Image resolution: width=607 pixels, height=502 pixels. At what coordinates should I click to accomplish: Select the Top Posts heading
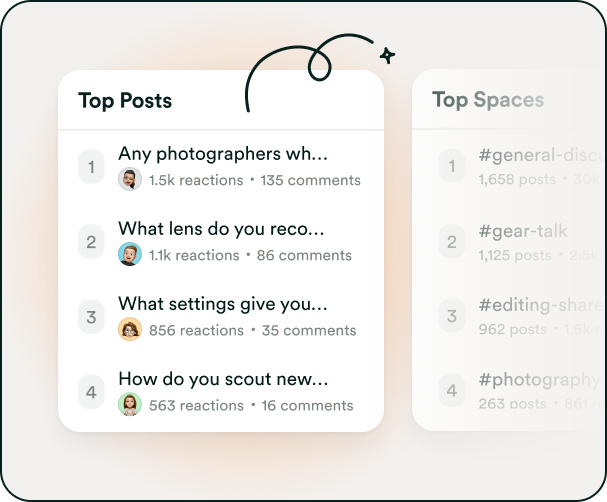point(125,100)
